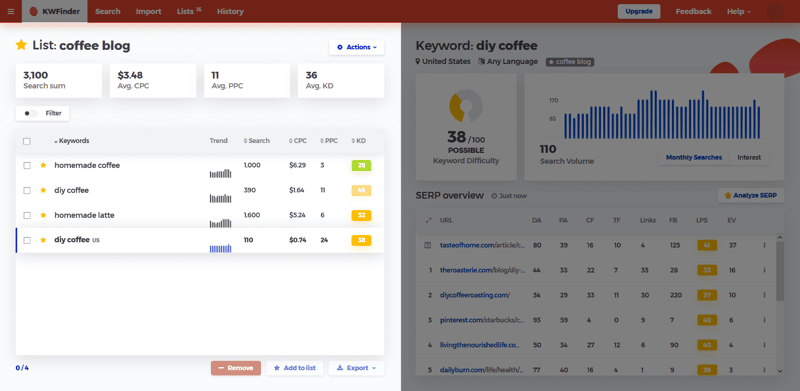Screen dimensions: 800x391
Task: Switch chart to Interest
Action: 749,157
